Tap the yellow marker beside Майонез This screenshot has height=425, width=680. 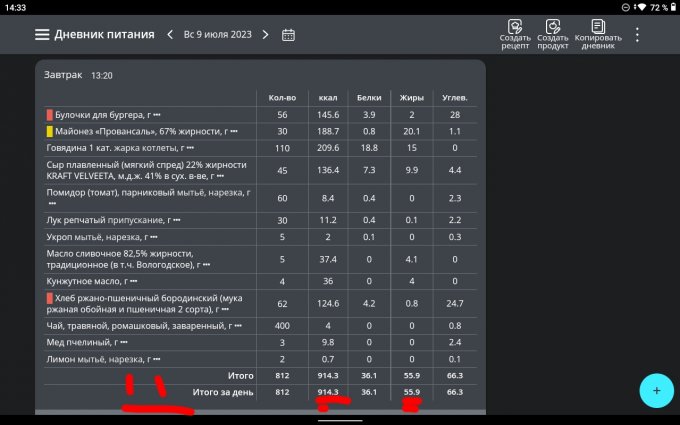[49, 131]
